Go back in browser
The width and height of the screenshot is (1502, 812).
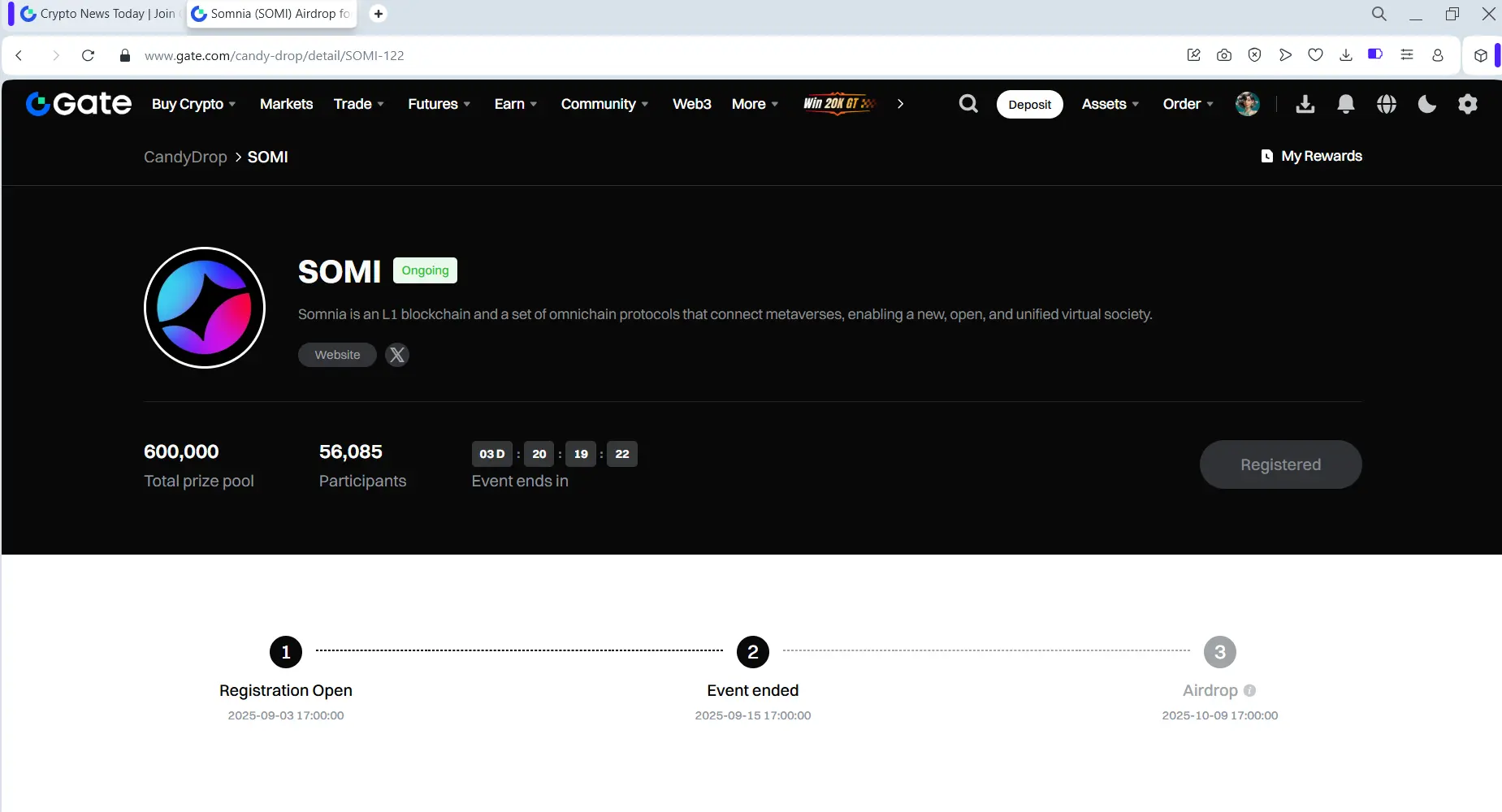pyautogui.click(x=19, y=55)
